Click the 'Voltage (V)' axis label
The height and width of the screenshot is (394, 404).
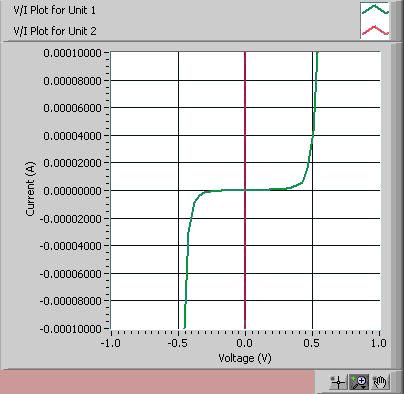point(245,358)
